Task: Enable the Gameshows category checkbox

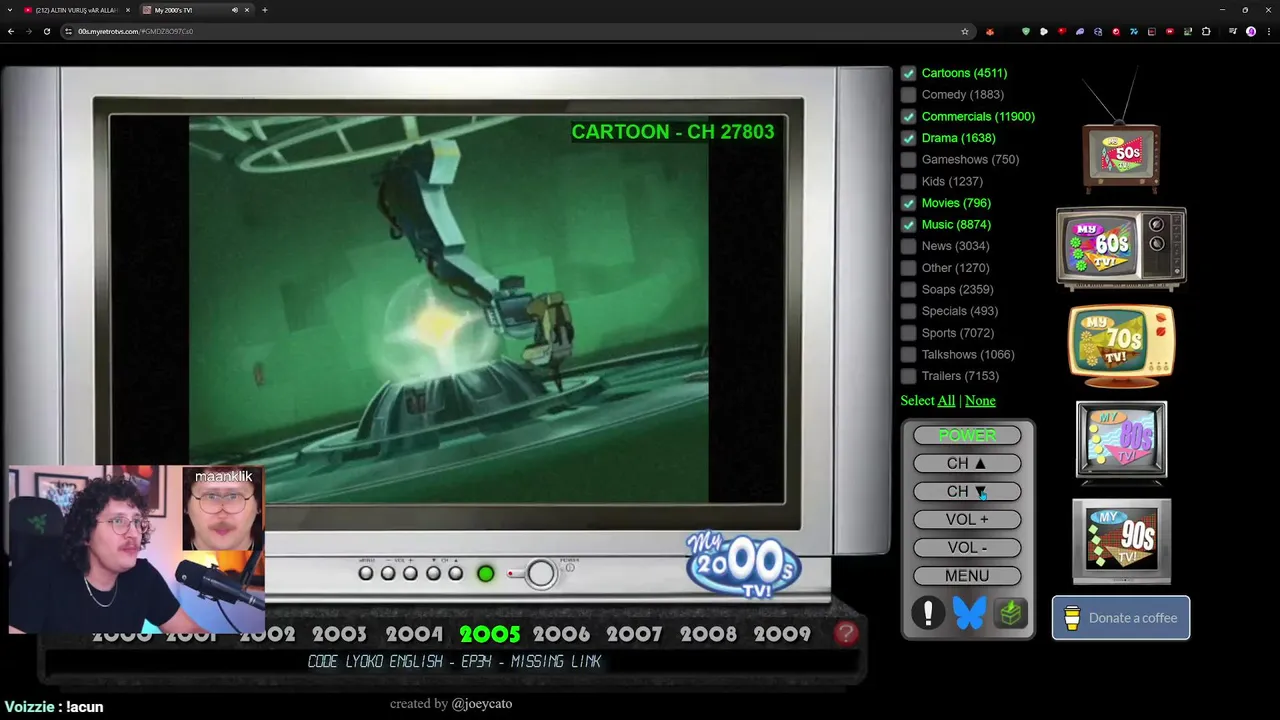Action: (908, 160)
